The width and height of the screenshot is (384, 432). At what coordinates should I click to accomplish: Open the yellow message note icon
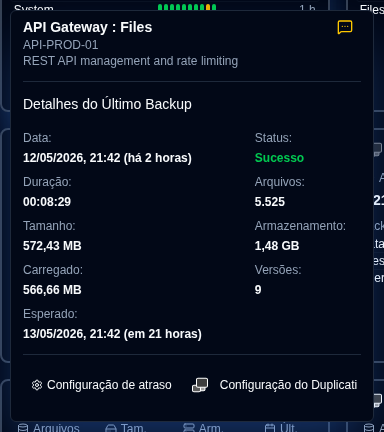coord(345,27)
